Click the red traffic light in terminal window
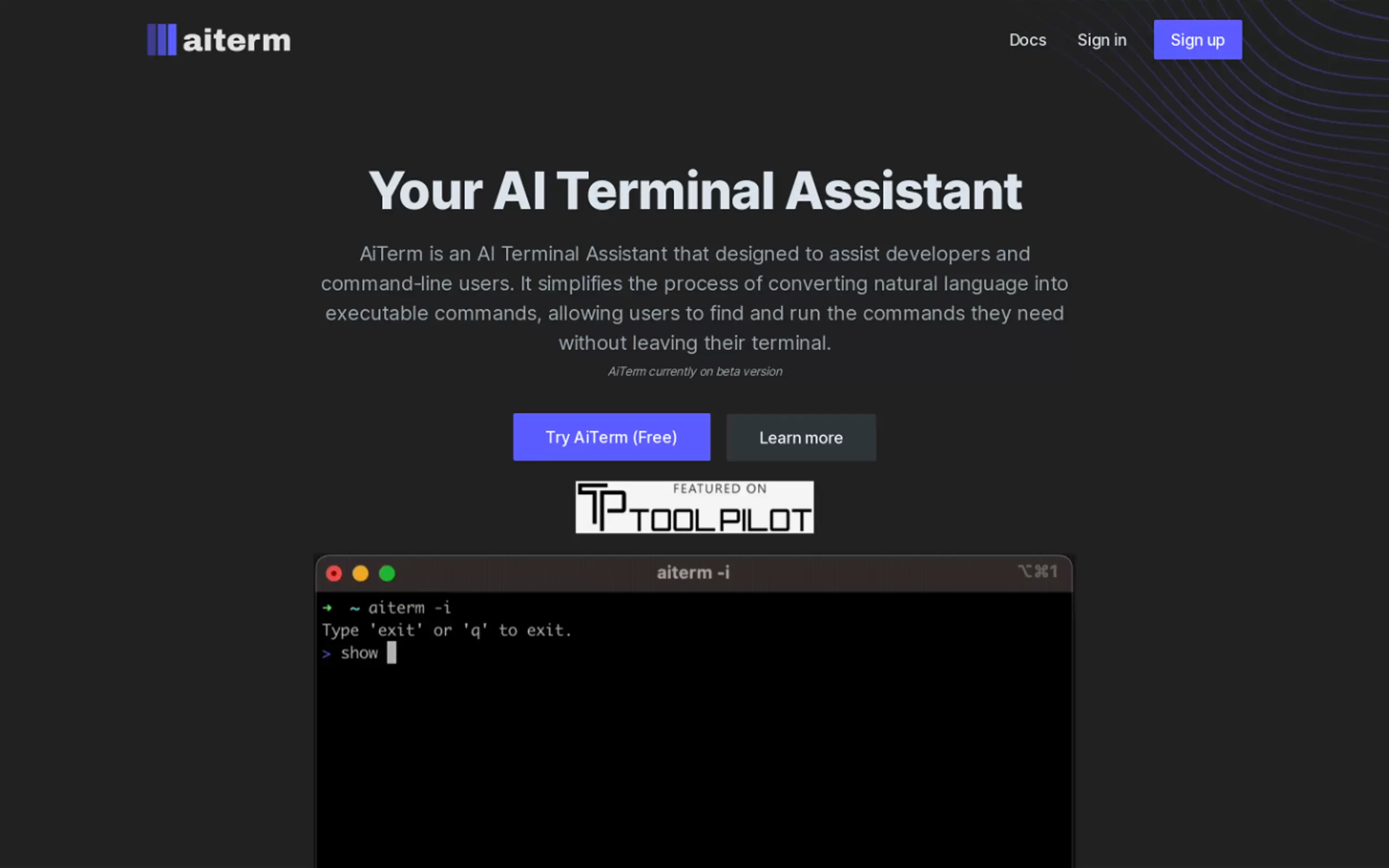 334,573
